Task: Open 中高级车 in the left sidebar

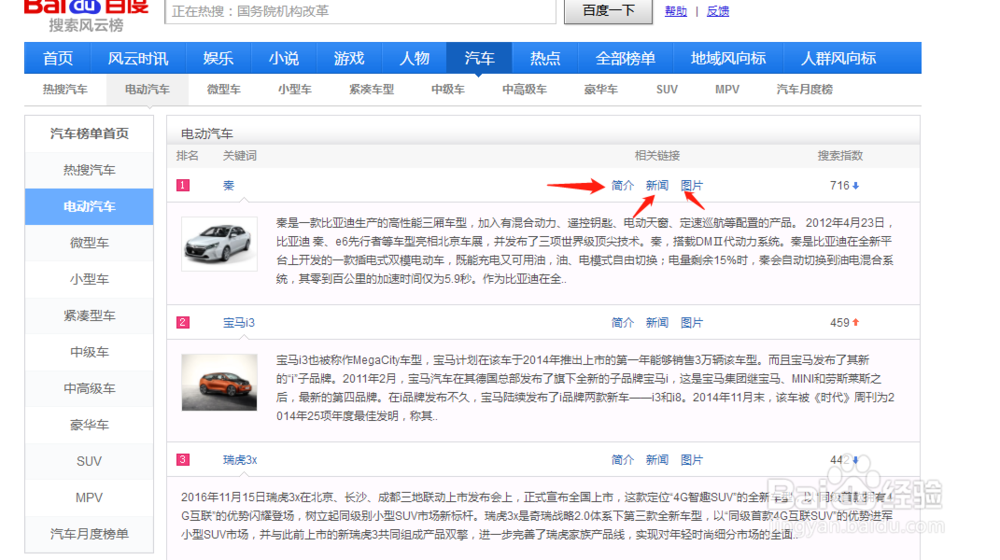Action: tap(89, 388)
